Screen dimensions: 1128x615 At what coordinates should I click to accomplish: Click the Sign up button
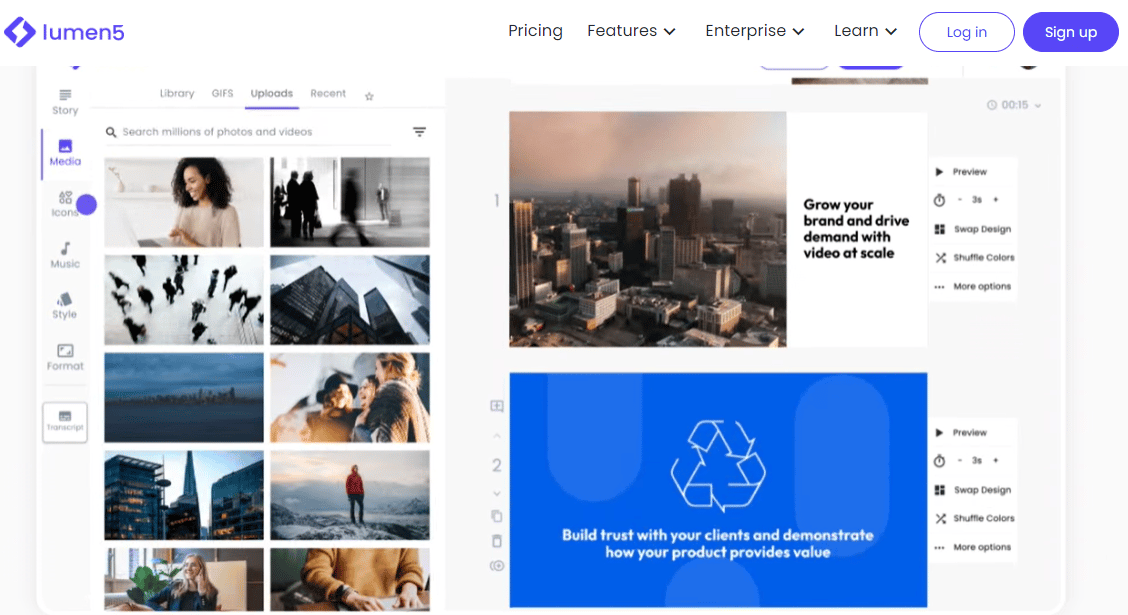pyautogui.click(x=1070, y=32)
